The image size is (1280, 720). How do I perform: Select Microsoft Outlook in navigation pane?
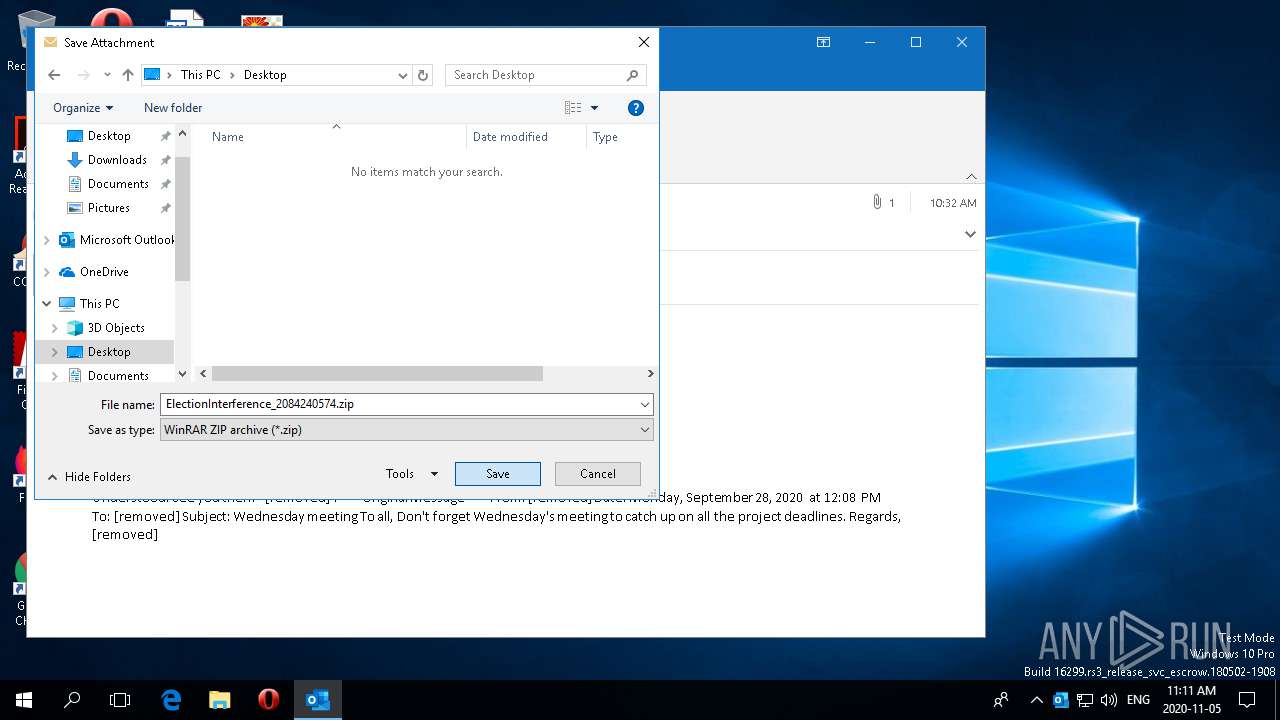(x=116, y=240)
